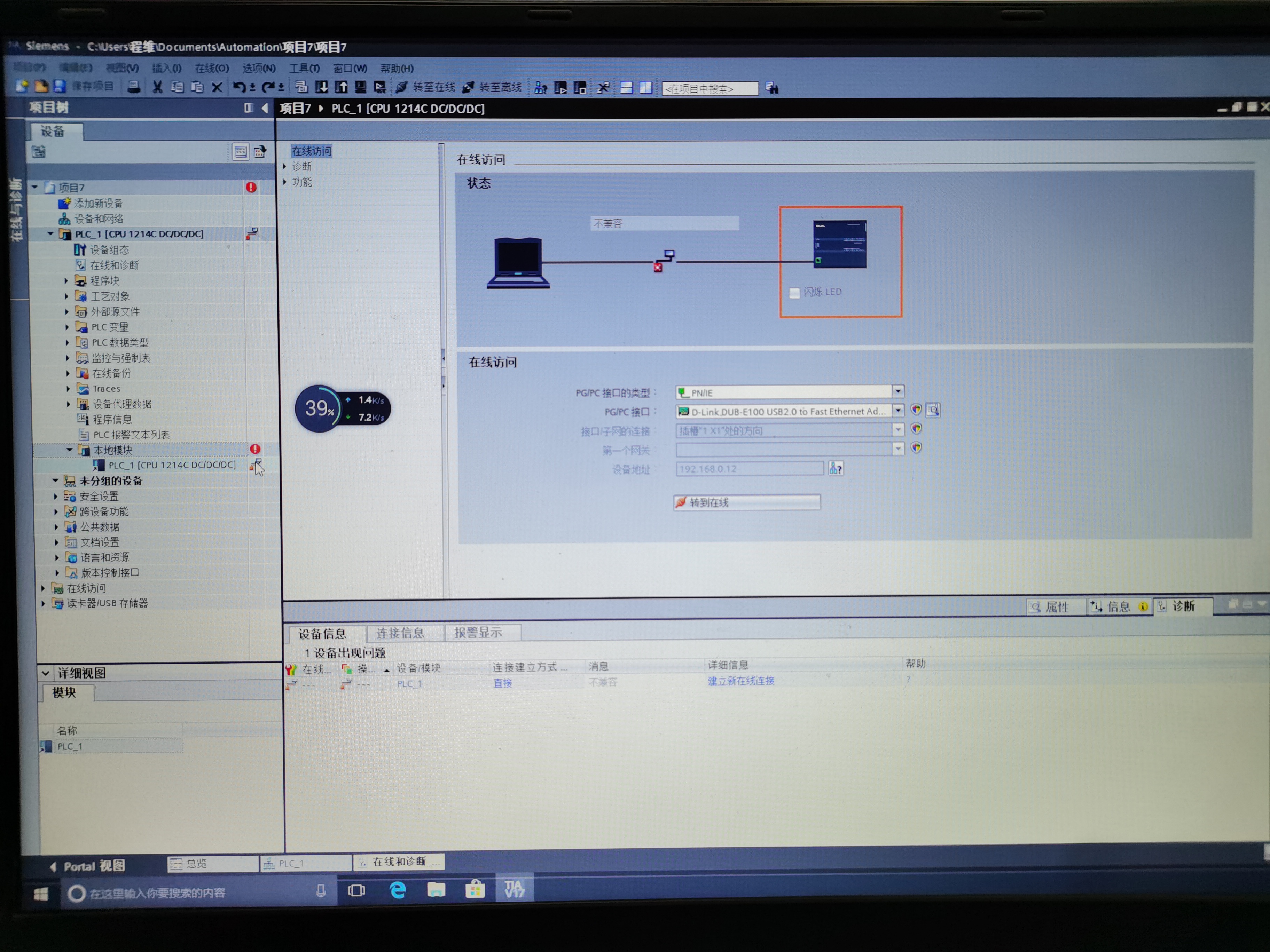Click the download to device icon

[322, 87]
